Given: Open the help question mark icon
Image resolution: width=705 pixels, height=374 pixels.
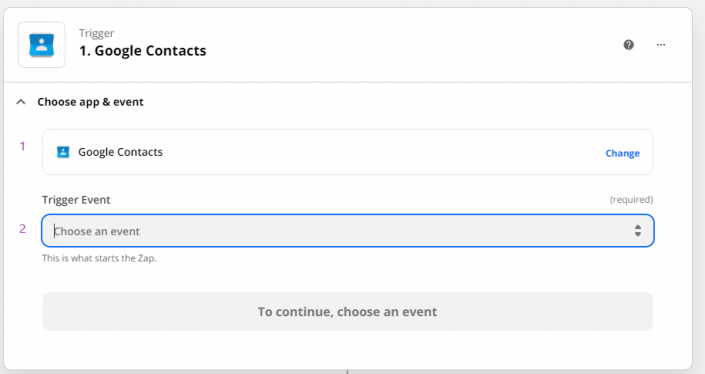Looking at the screenshot, I should [x=629, y=45].
